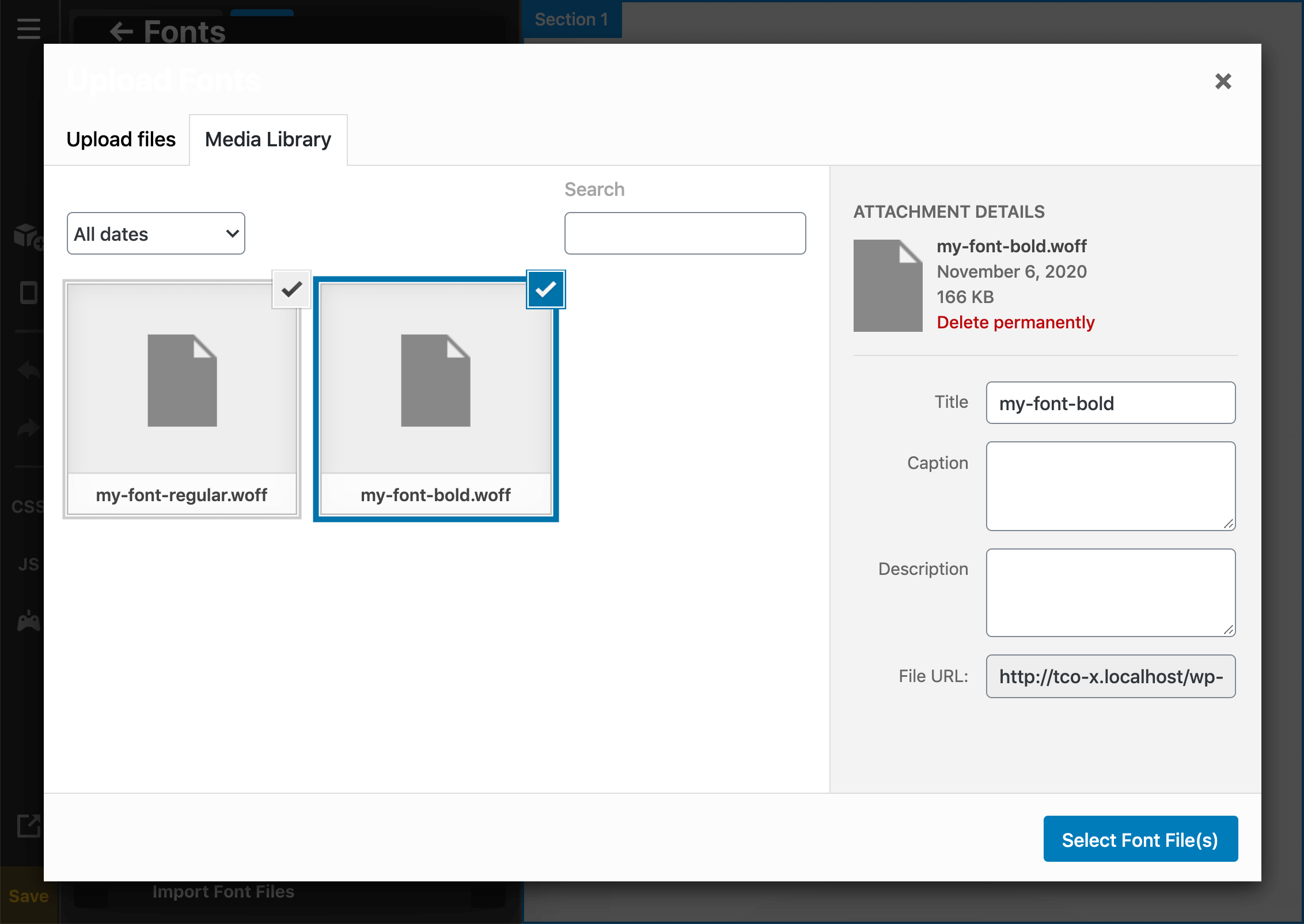The image size is (1304, 924).
Task: Click the redo arrow icon
Action: 28,428
